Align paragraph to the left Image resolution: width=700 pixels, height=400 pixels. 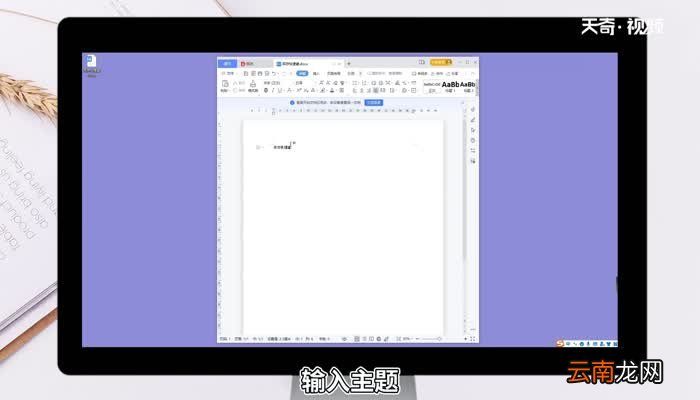[x=354, y=91]
